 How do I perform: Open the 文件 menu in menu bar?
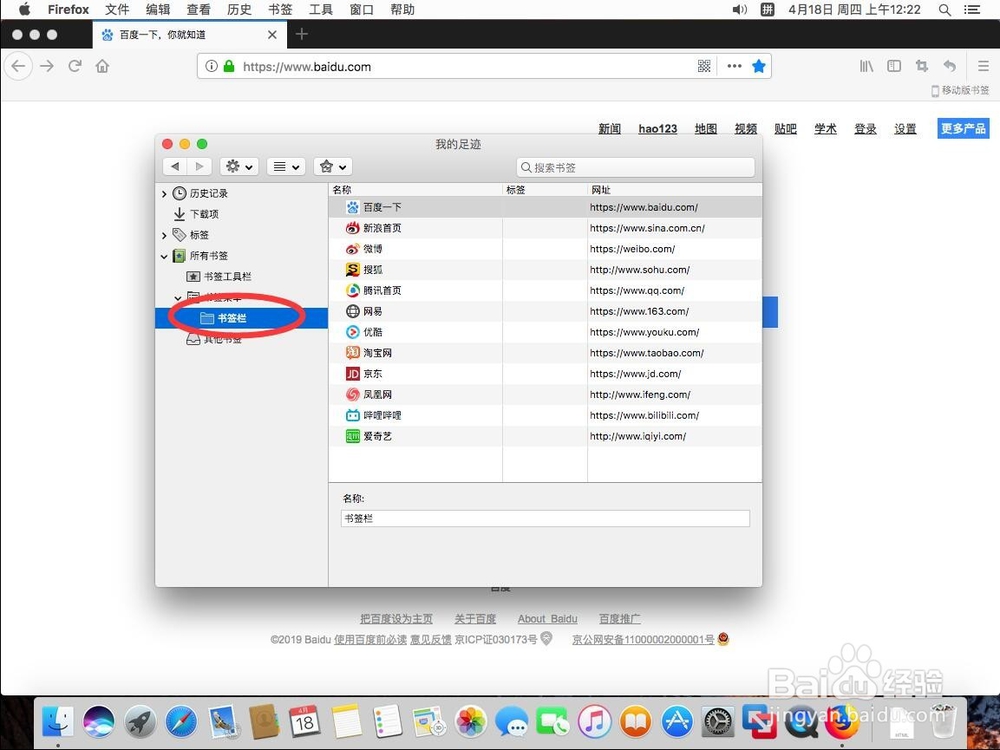click(x=117, y=10)
